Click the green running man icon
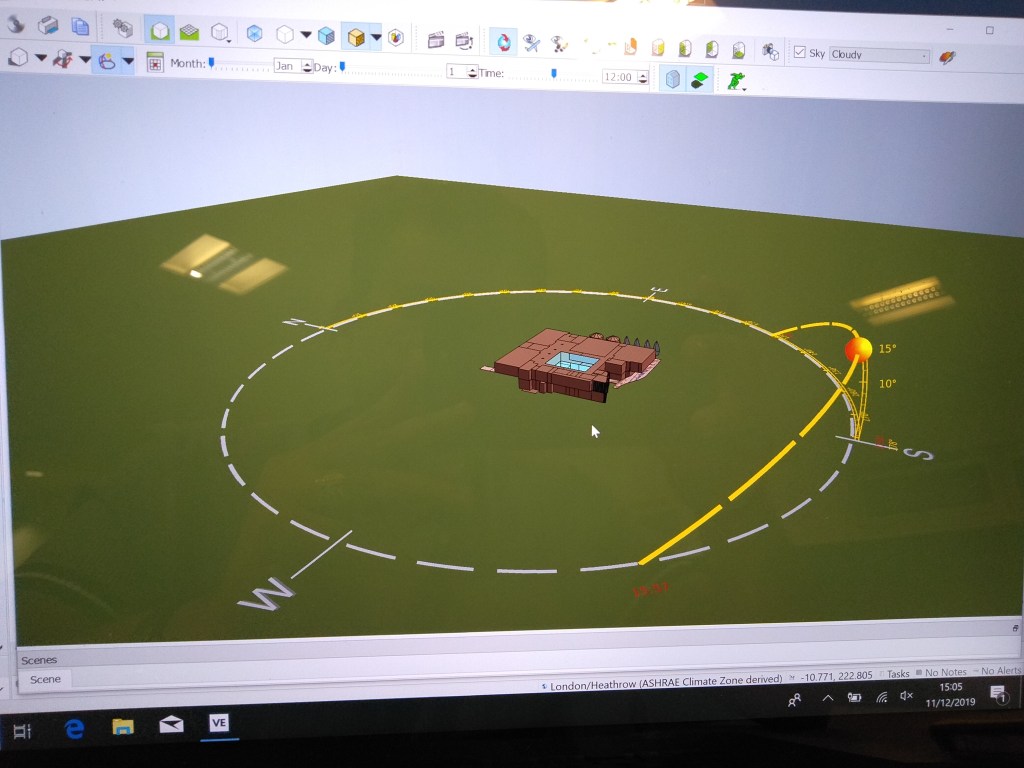 pos(736,81)
